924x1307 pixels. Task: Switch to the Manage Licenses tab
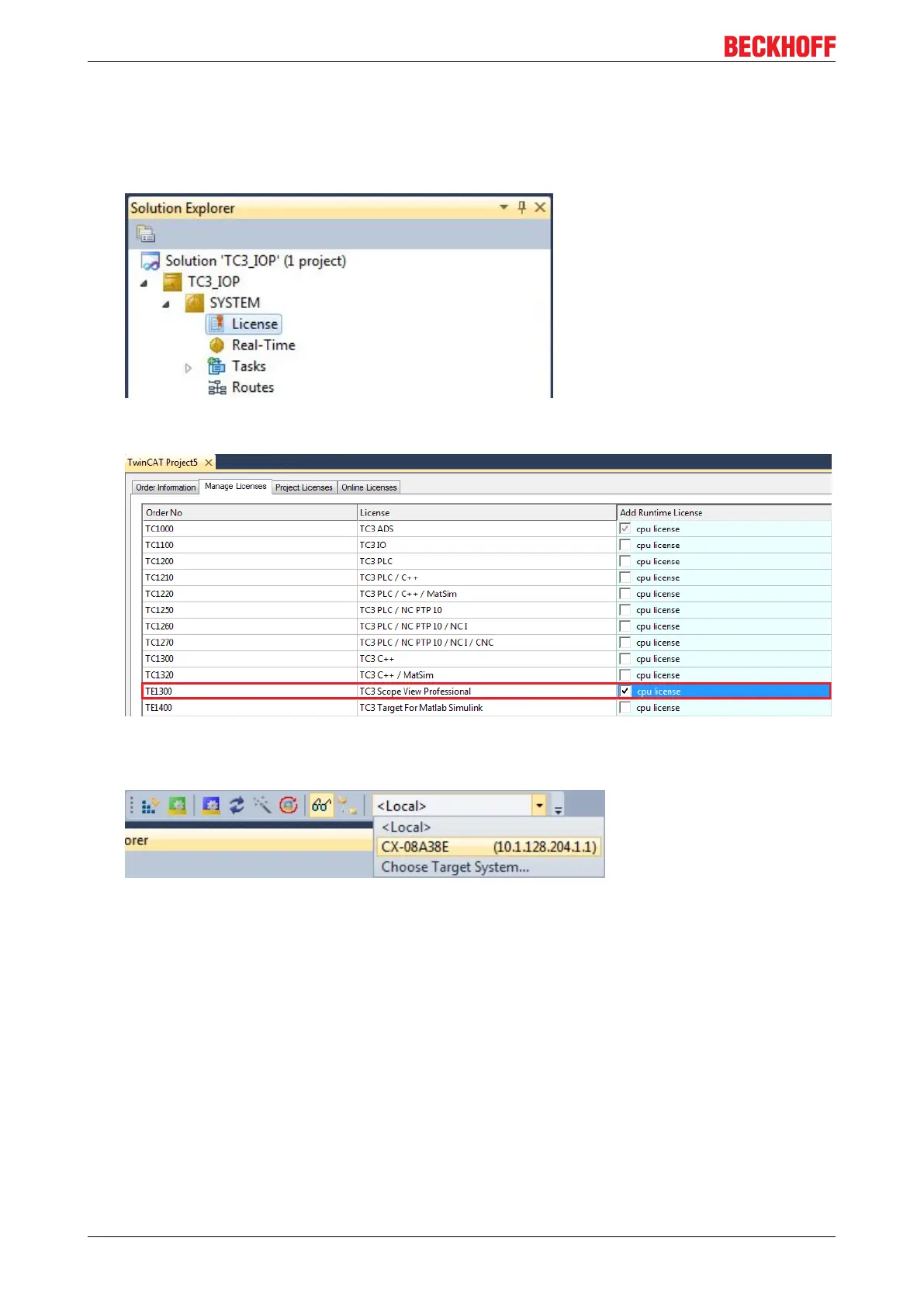[x=235, y=486]
